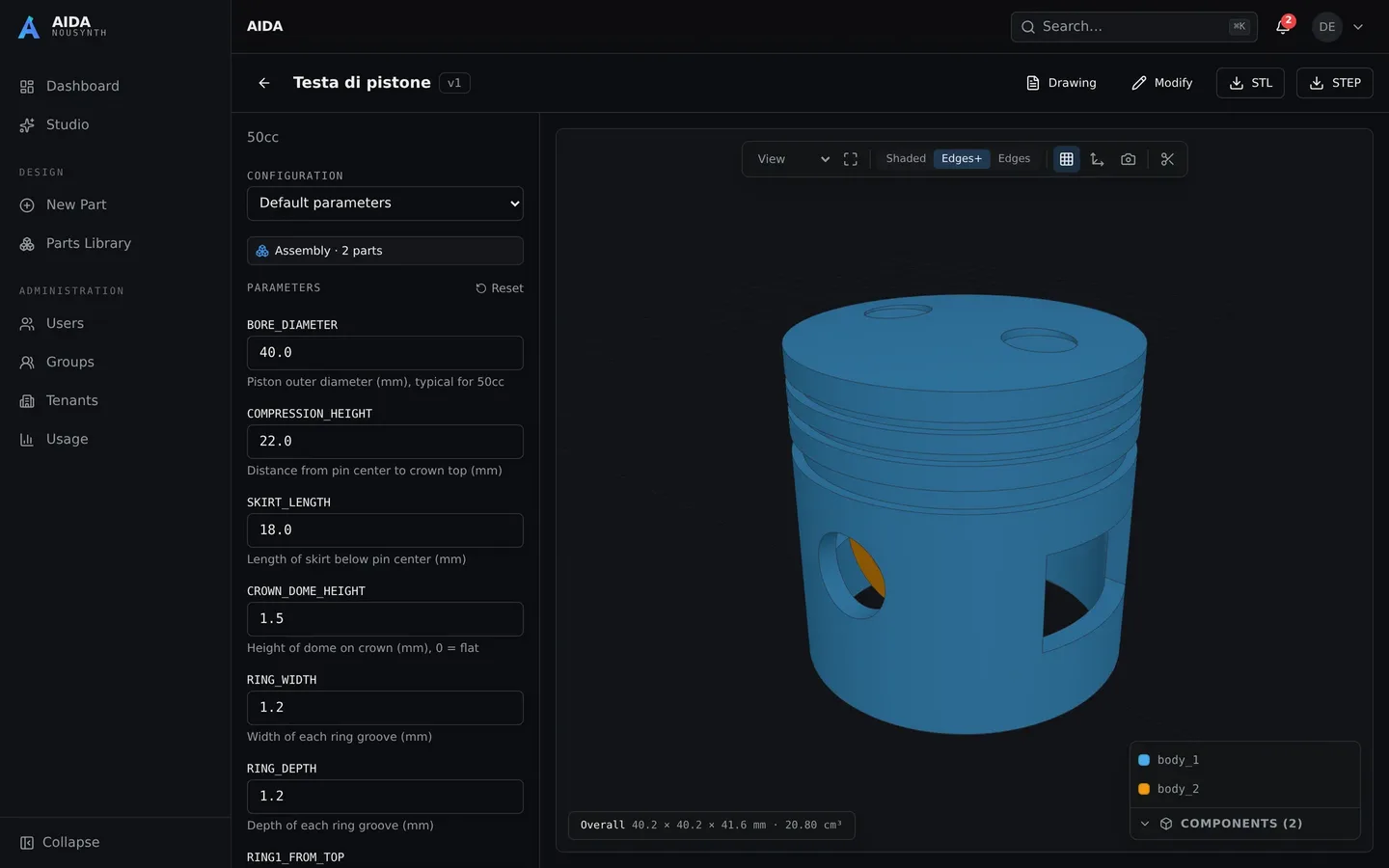Open notifications bell
Image resolution: width=1389 pixels, height=868 pixels.
click(1283, 27)
